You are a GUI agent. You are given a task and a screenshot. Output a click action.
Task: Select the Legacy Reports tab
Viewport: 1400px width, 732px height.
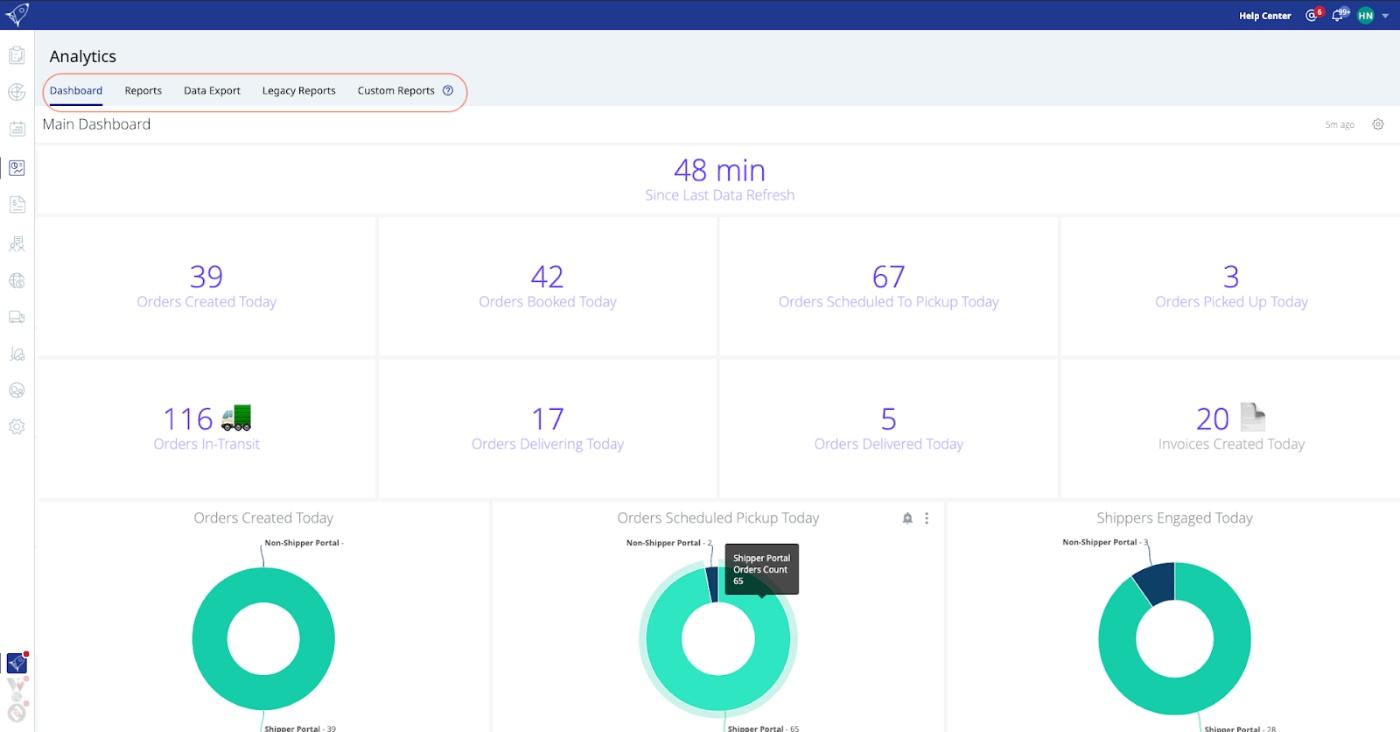coord(299,91)
